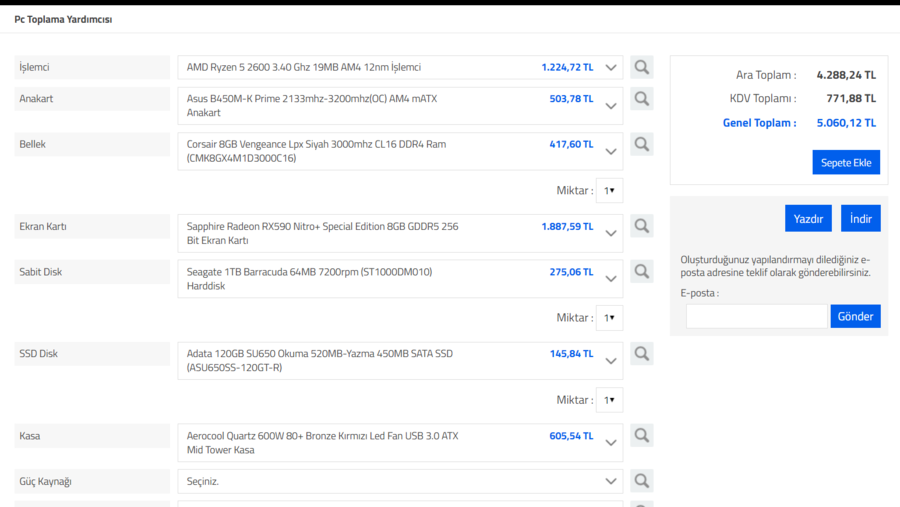Viewport: 900px width, 507px height.
Task: Click the magnifier beside Sabit Disk
Action: 641,271
